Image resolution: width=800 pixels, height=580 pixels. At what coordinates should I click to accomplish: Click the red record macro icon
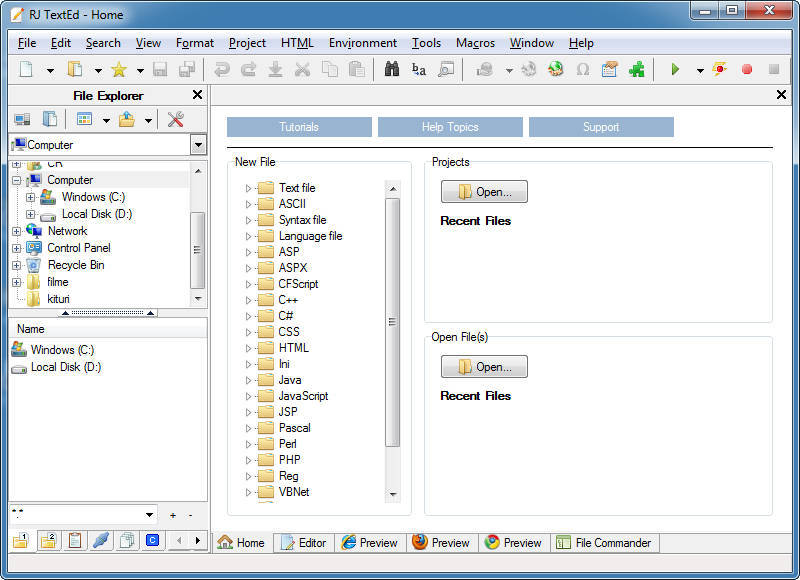pyautogui.click(x=746, y=69)
